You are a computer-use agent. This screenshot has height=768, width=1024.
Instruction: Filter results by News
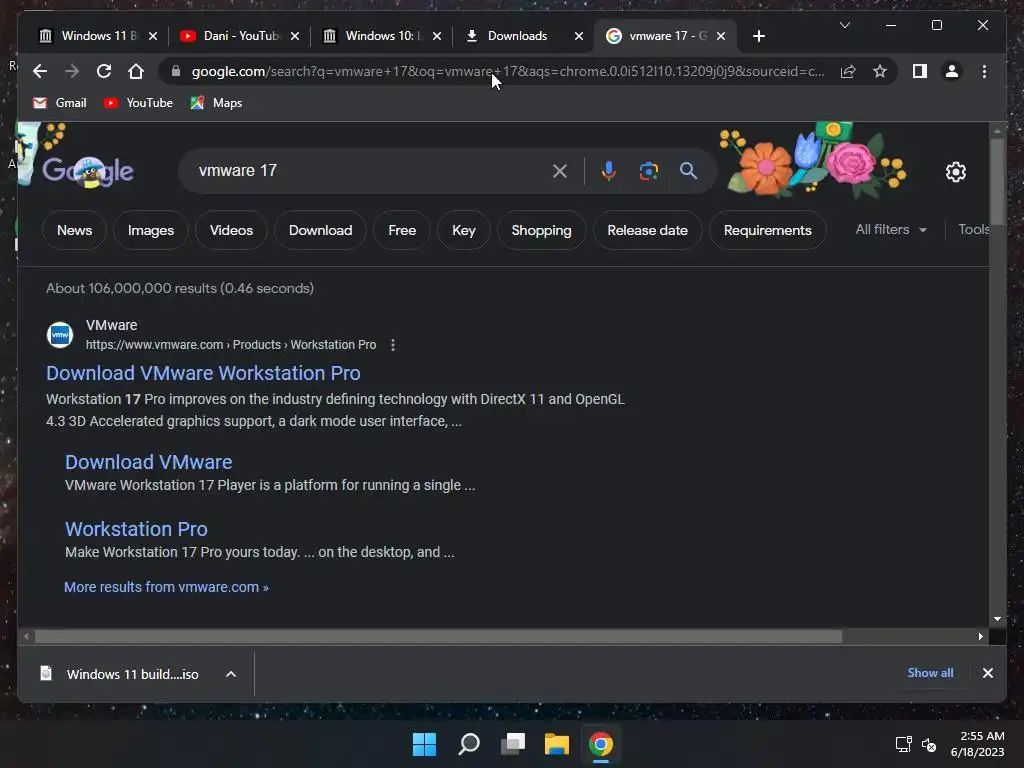(x=74, y=230)
